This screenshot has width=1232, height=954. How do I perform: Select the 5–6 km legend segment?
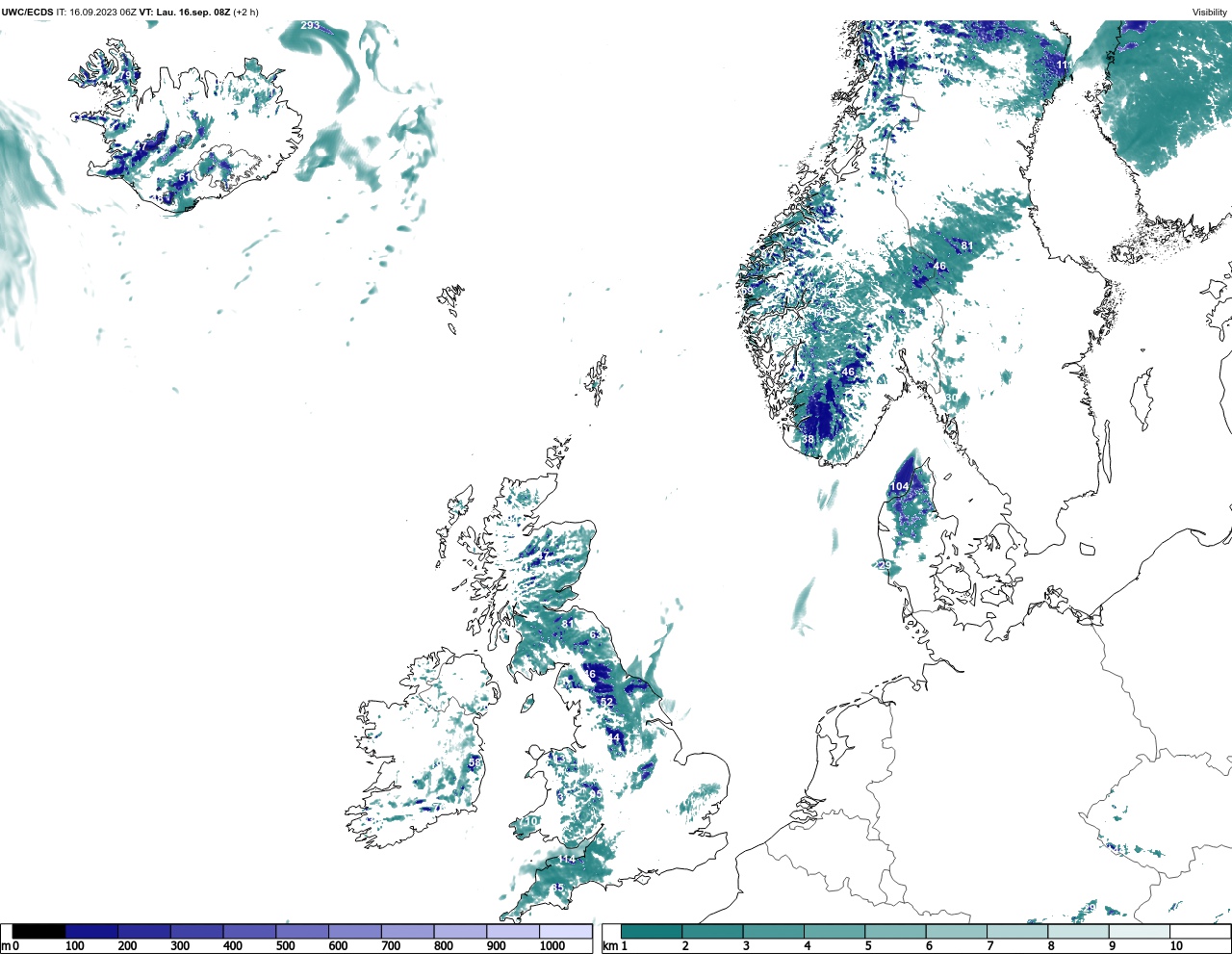click(x=895, y=931)
